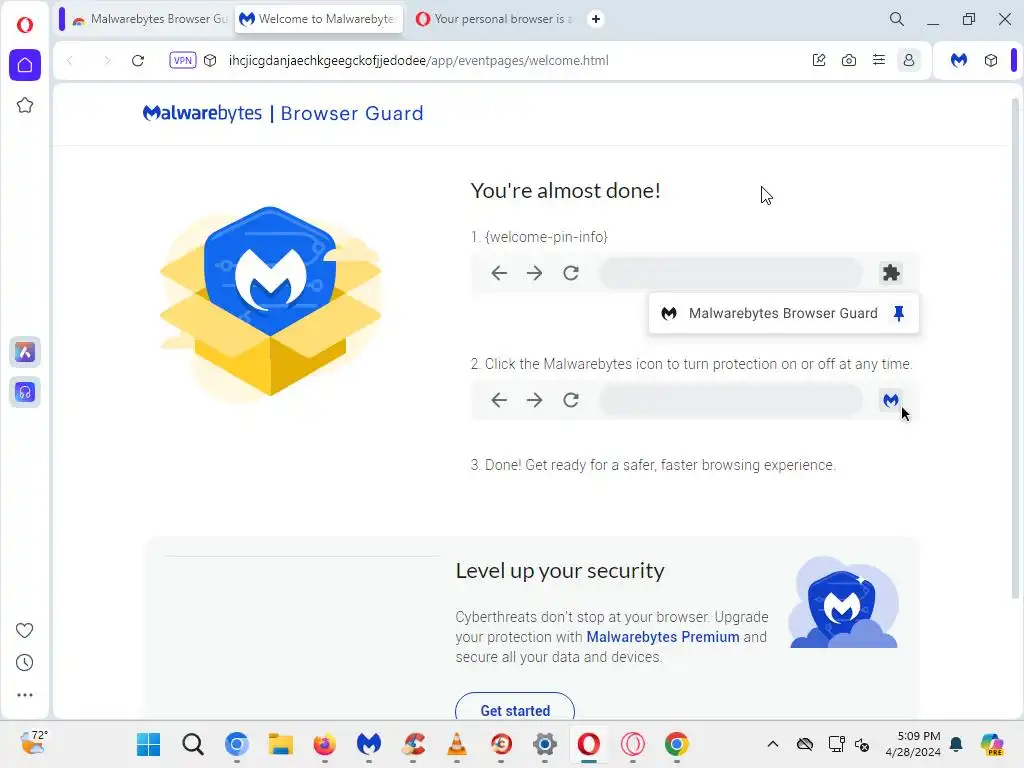Click the Malwarebytes extension icon in toolbar
Screen dimensions: 1024x768
point(959,60)
